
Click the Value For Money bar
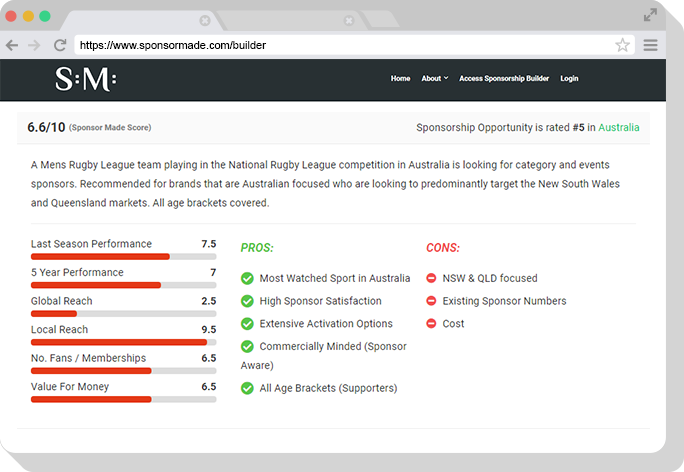123,400
